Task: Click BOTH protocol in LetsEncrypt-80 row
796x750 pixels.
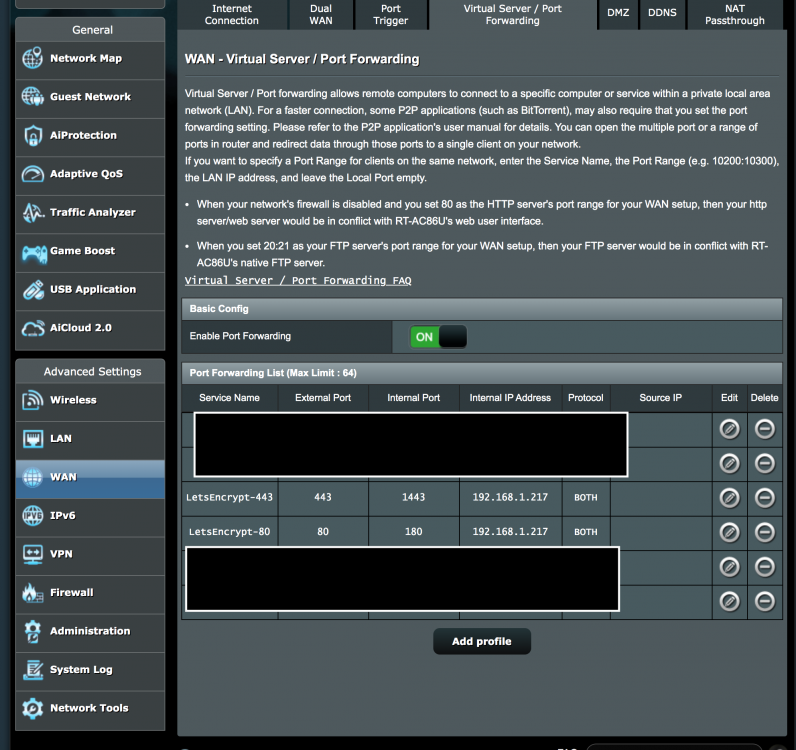Action: pos(586,532)
